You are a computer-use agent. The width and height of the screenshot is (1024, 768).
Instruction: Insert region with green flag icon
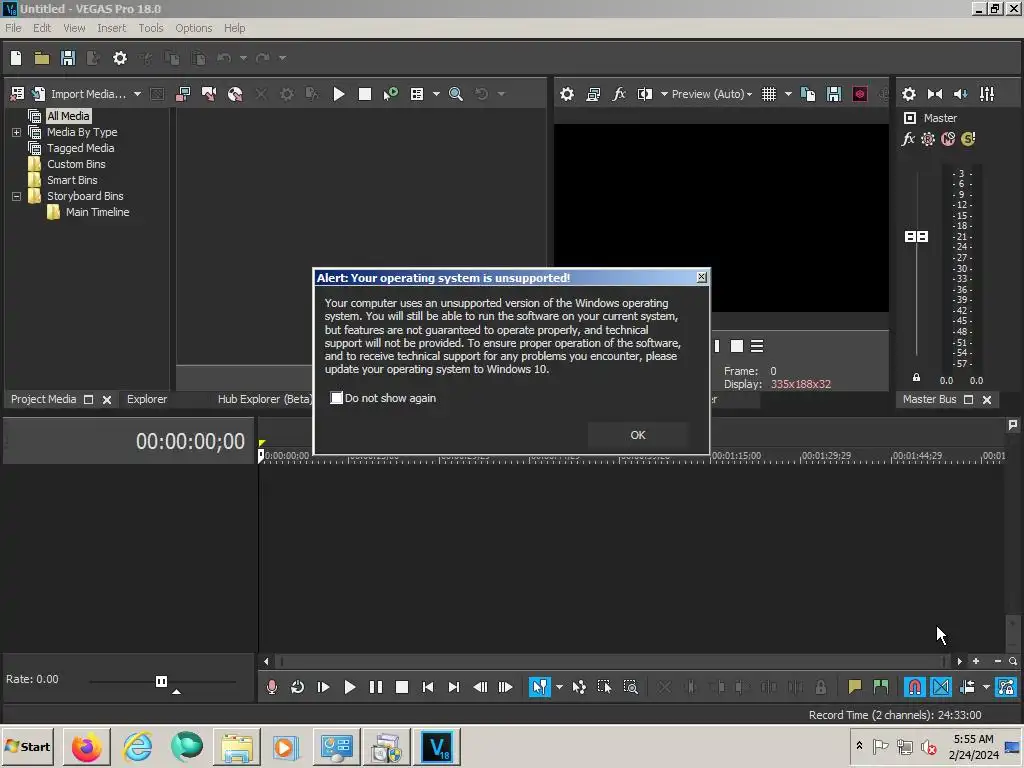click(880, 687)
